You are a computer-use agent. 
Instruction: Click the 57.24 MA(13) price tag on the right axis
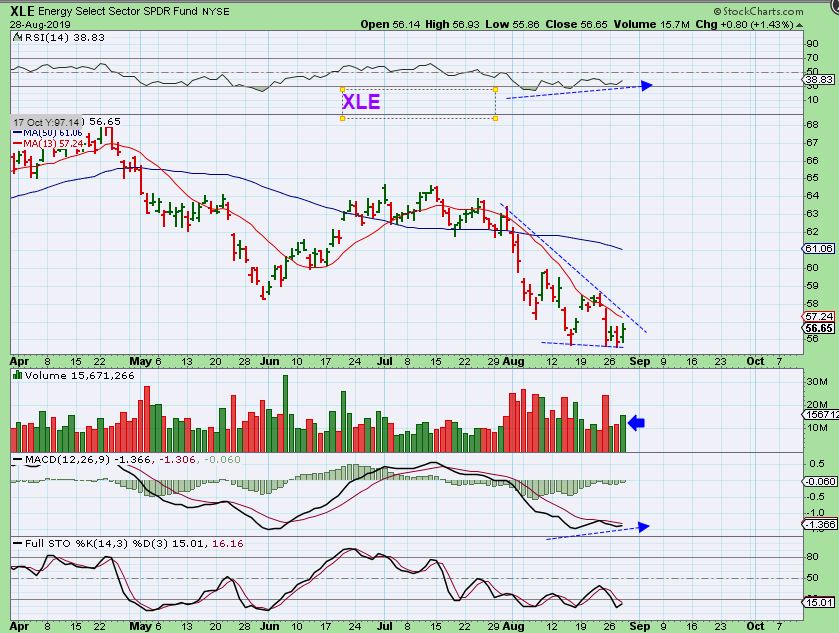[x=819, y=317]
